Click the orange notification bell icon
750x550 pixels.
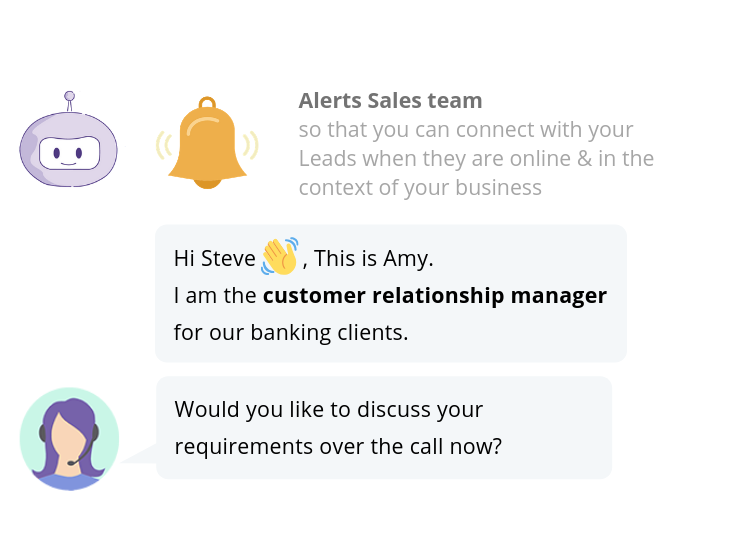207,145
